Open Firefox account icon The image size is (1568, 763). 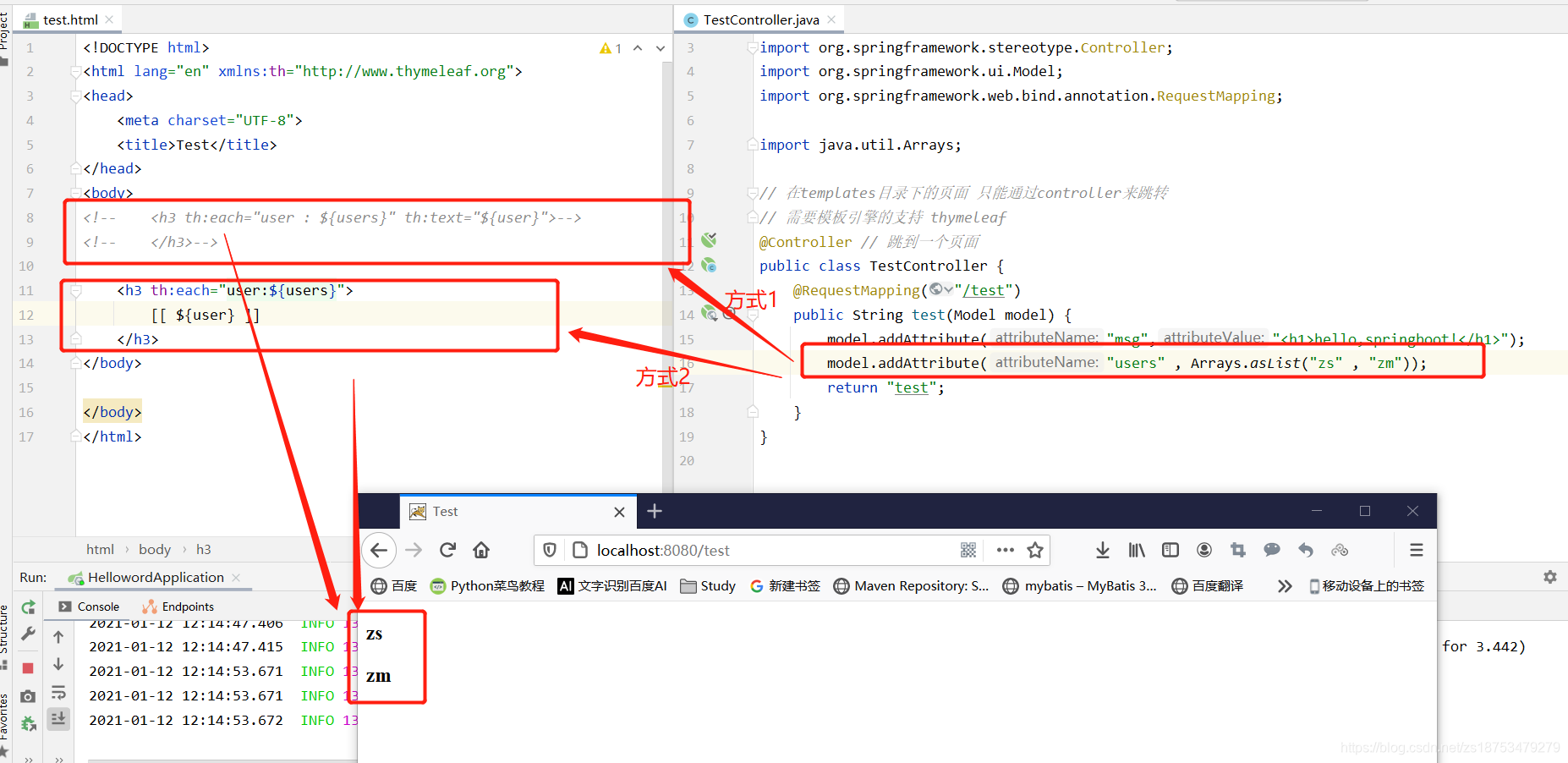pyautogui.click(x=1204, y=550)
